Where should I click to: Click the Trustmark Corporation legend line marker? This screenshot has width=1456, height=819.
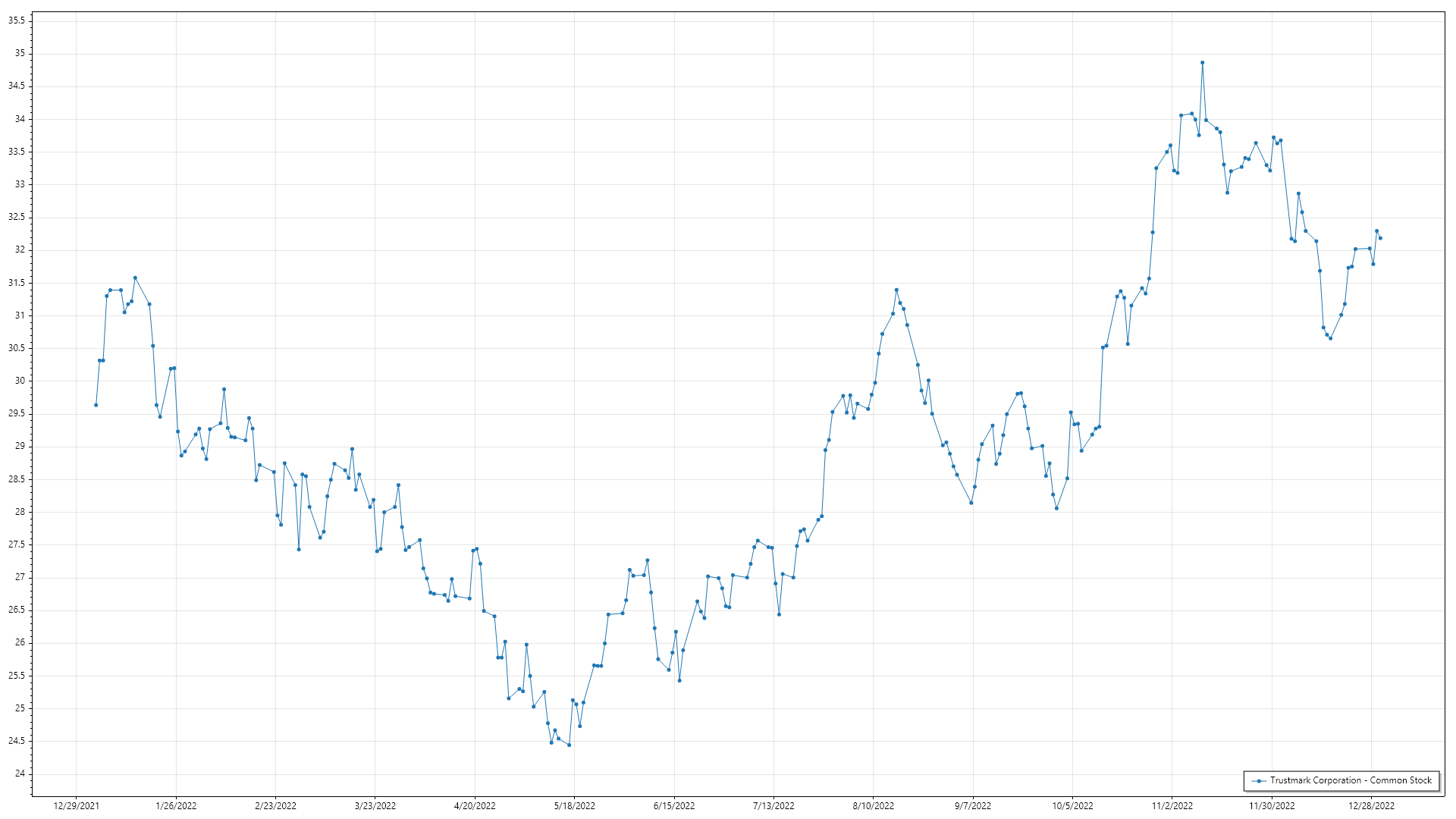coord(1260,781)
